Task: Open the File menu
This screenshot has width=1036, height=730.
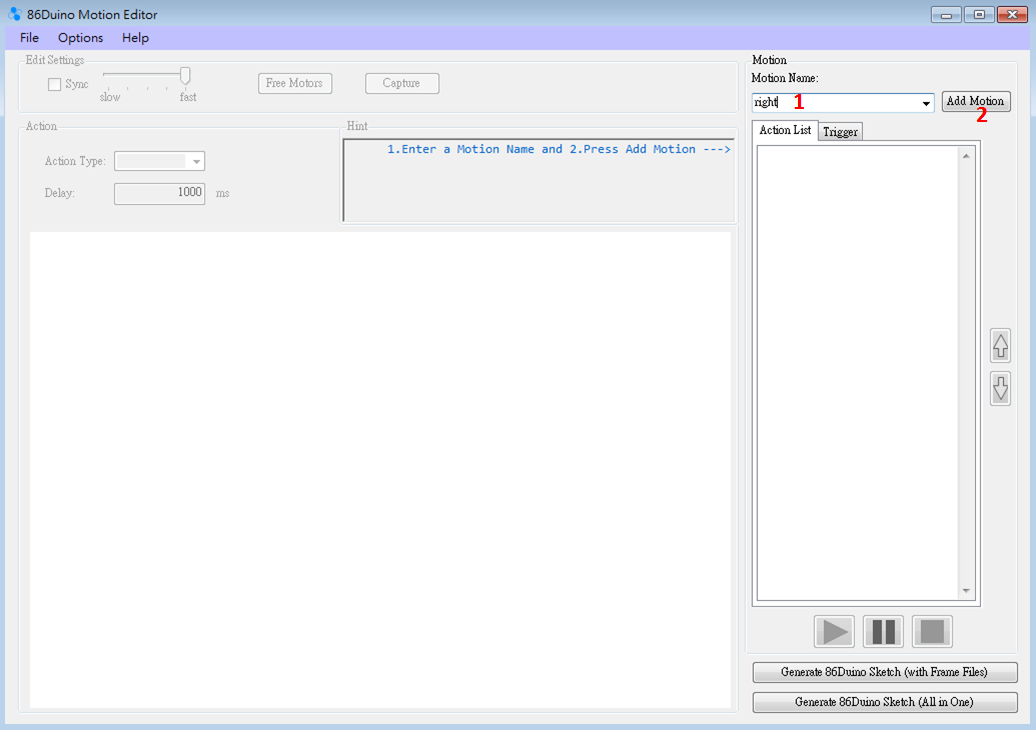Action: tap(29, 38)
